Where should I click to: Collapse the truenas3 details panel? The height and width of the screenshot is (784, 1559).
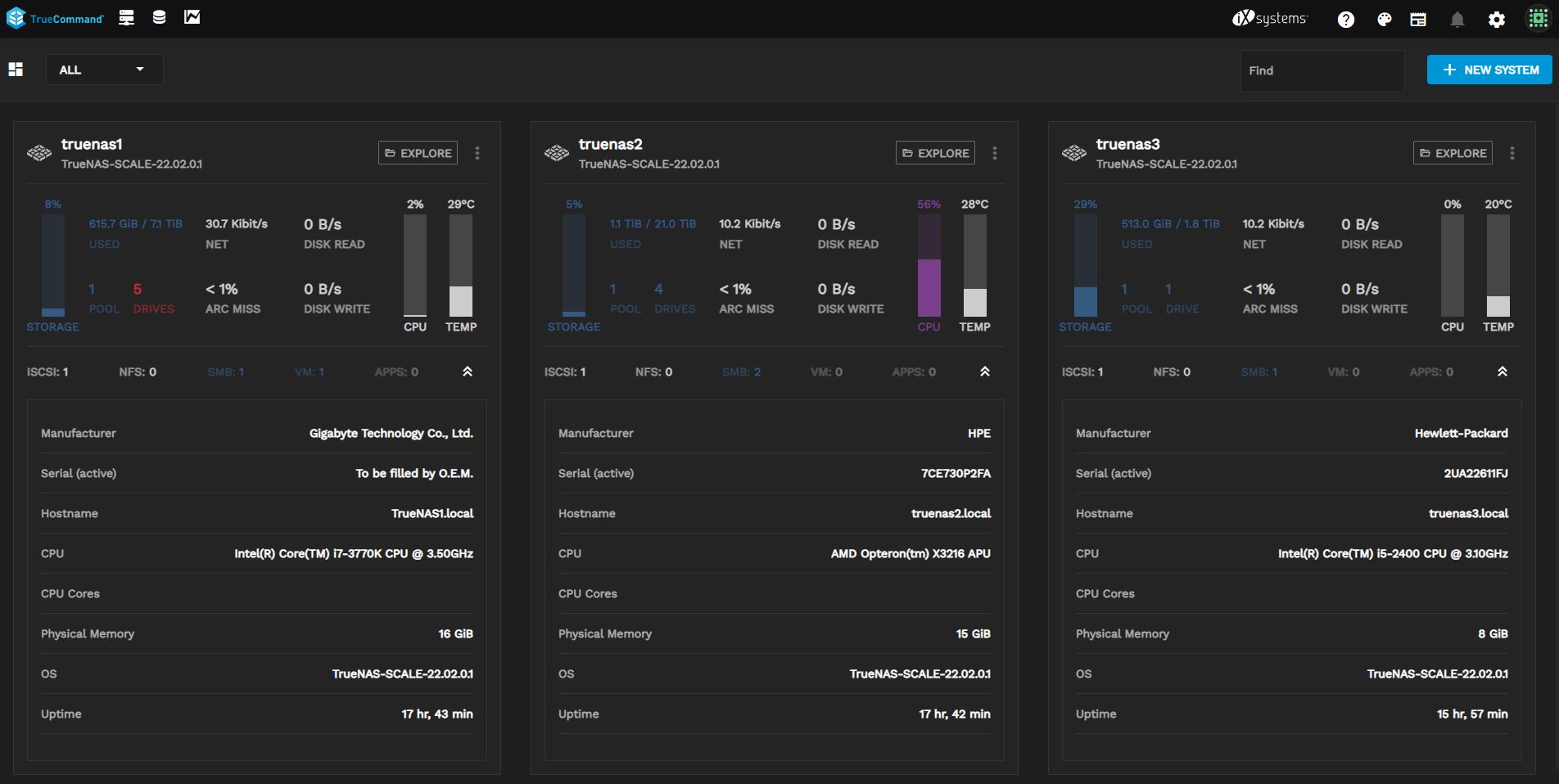click(x=1503, y=372)
